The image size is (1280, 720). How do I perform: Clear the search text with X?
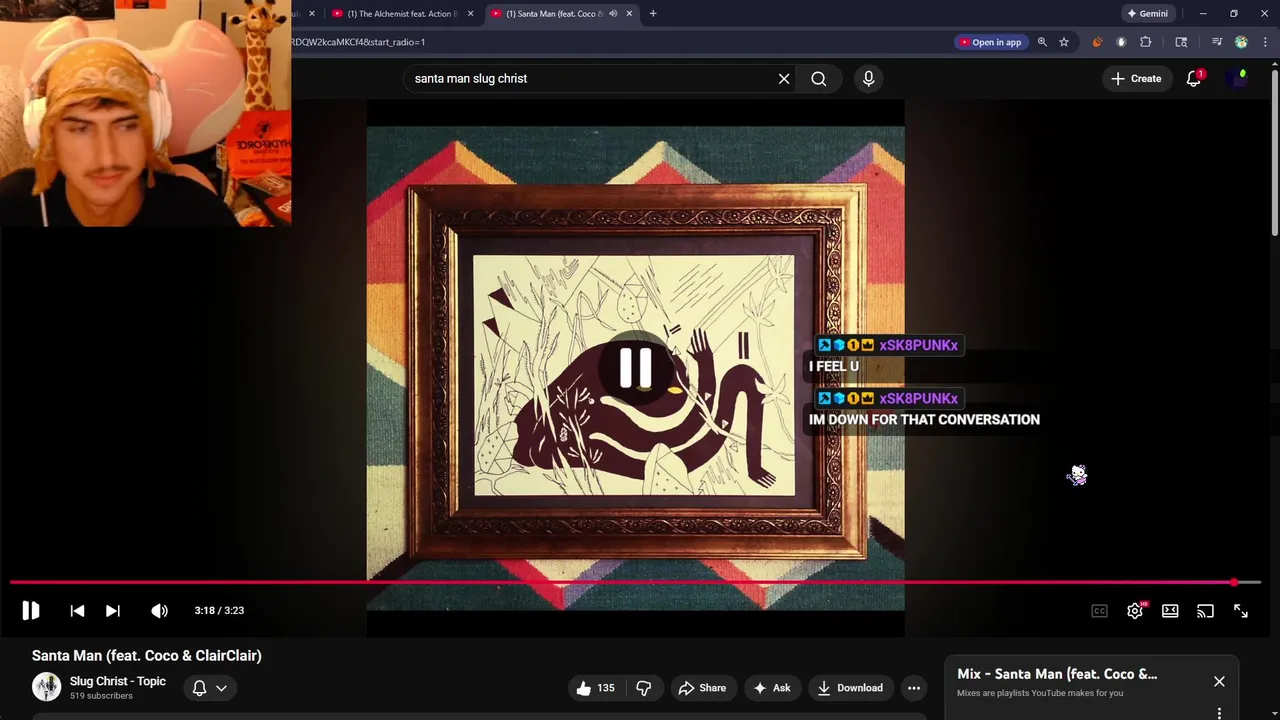point(784,78)
